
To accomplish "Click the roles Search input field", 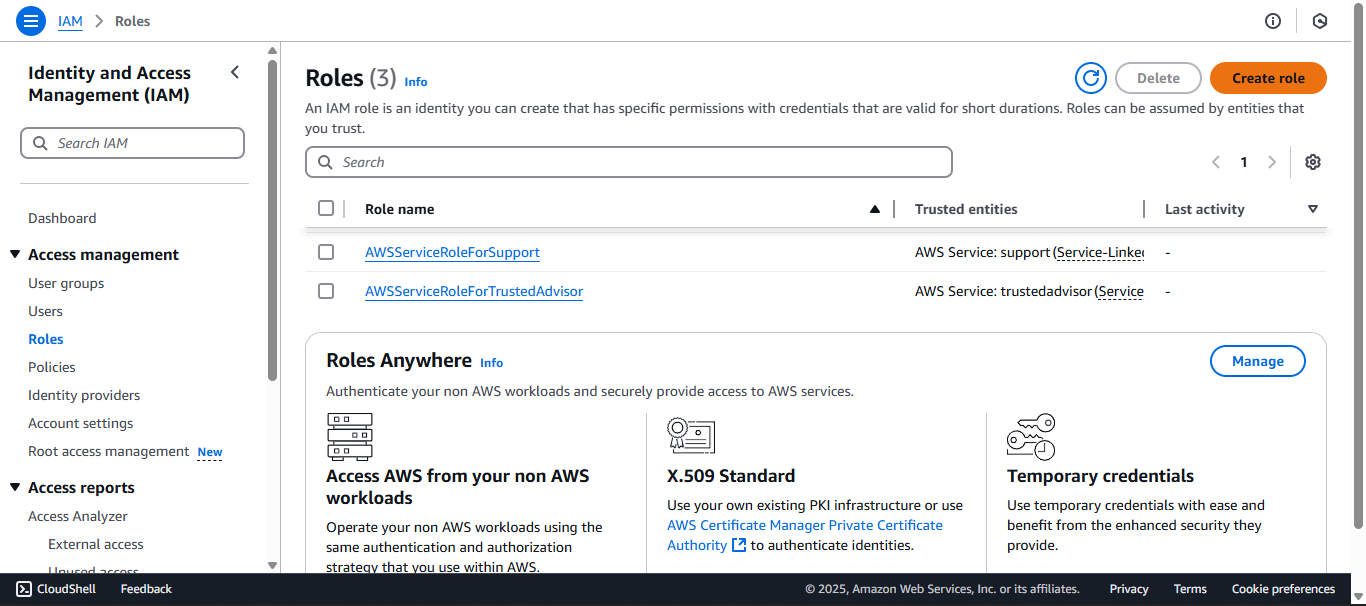I will pos(629,162).
